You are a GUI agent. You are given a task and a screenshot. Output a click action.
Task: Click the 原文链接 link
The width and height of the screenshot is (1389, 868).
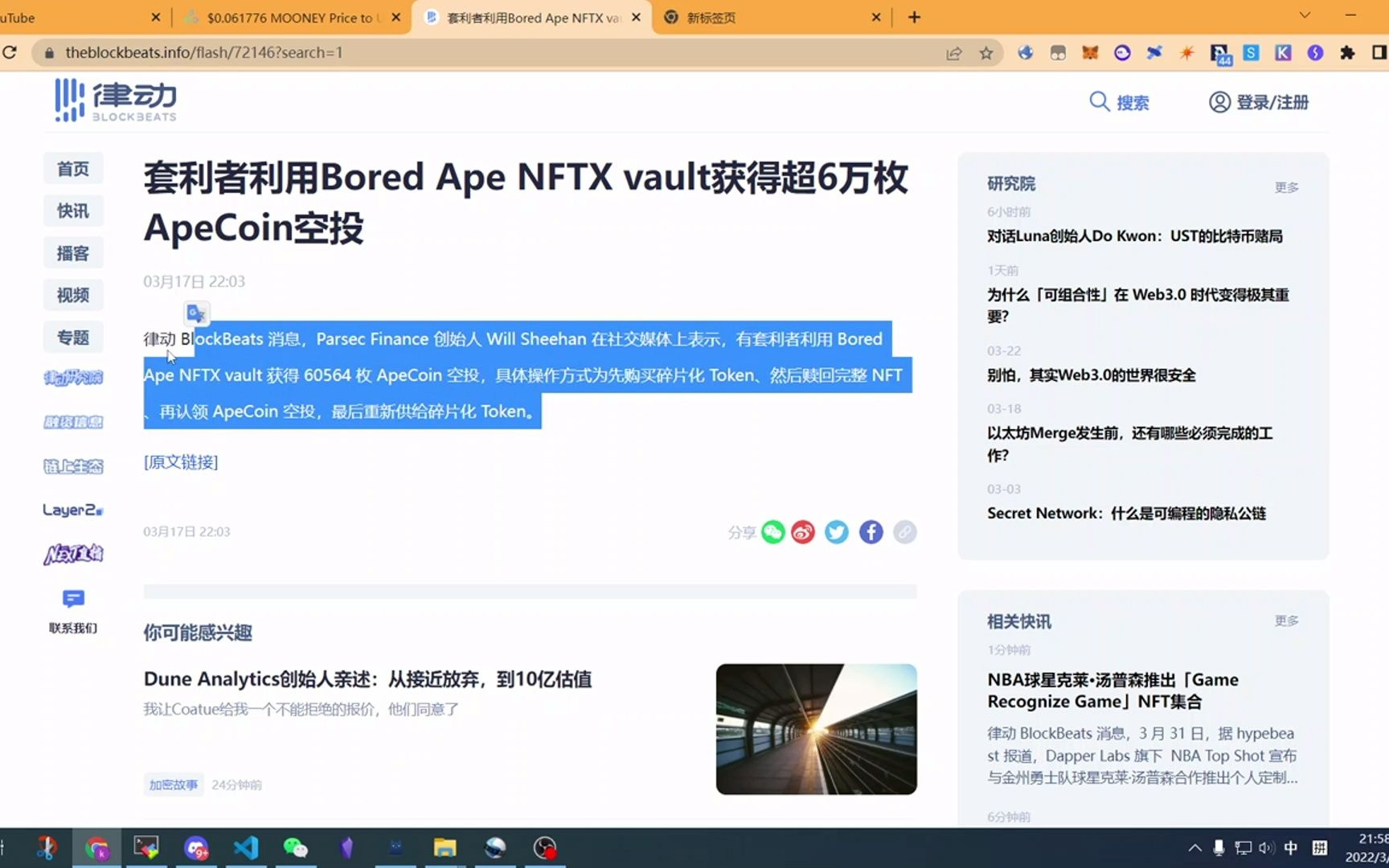tap(181, 462)
